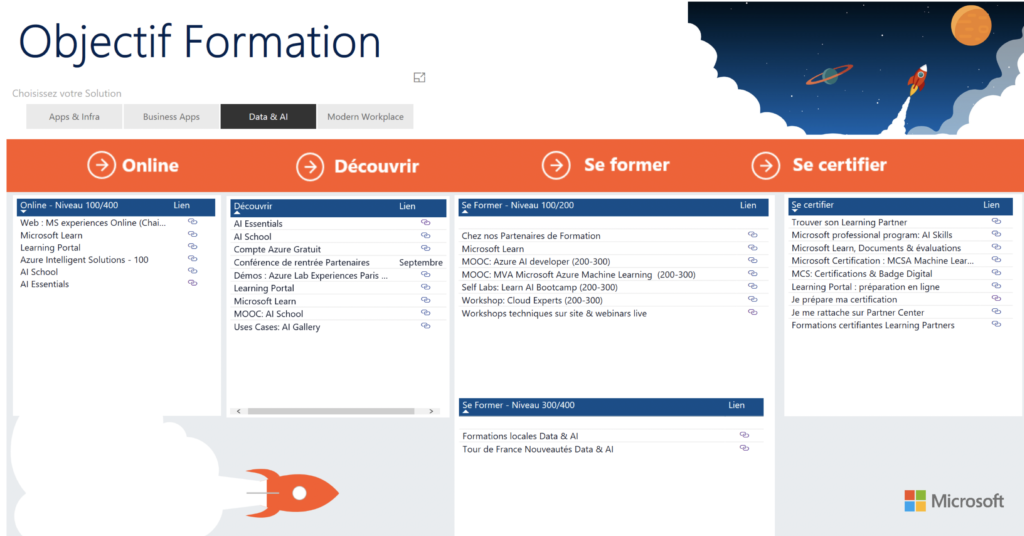The width and height of the screenshot is (1024, 536).
Task: Sort by Se Former - Niveau 100/200 header
Action: point(518,206)
